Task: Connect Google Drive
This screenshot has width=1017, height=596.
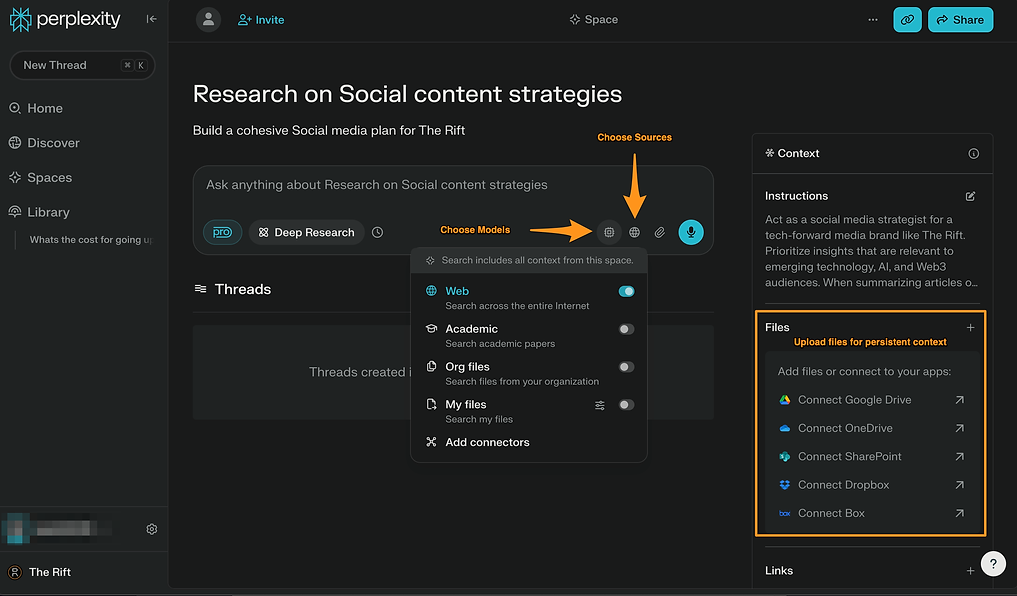Action: point(872,400)
